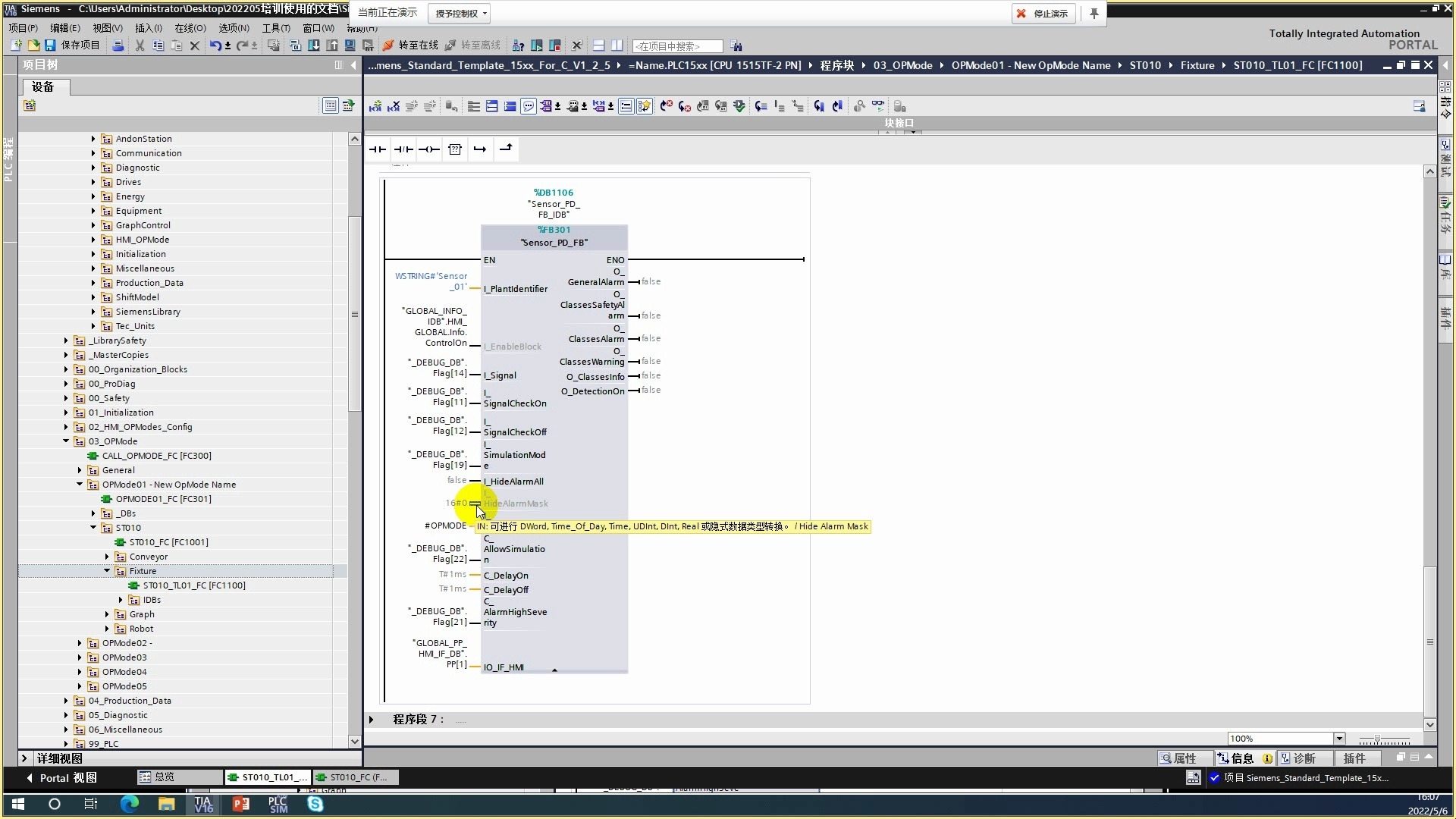Collapse the project tree panel
The width and height of the screenshot is (1456, 819).
point(353,65)
